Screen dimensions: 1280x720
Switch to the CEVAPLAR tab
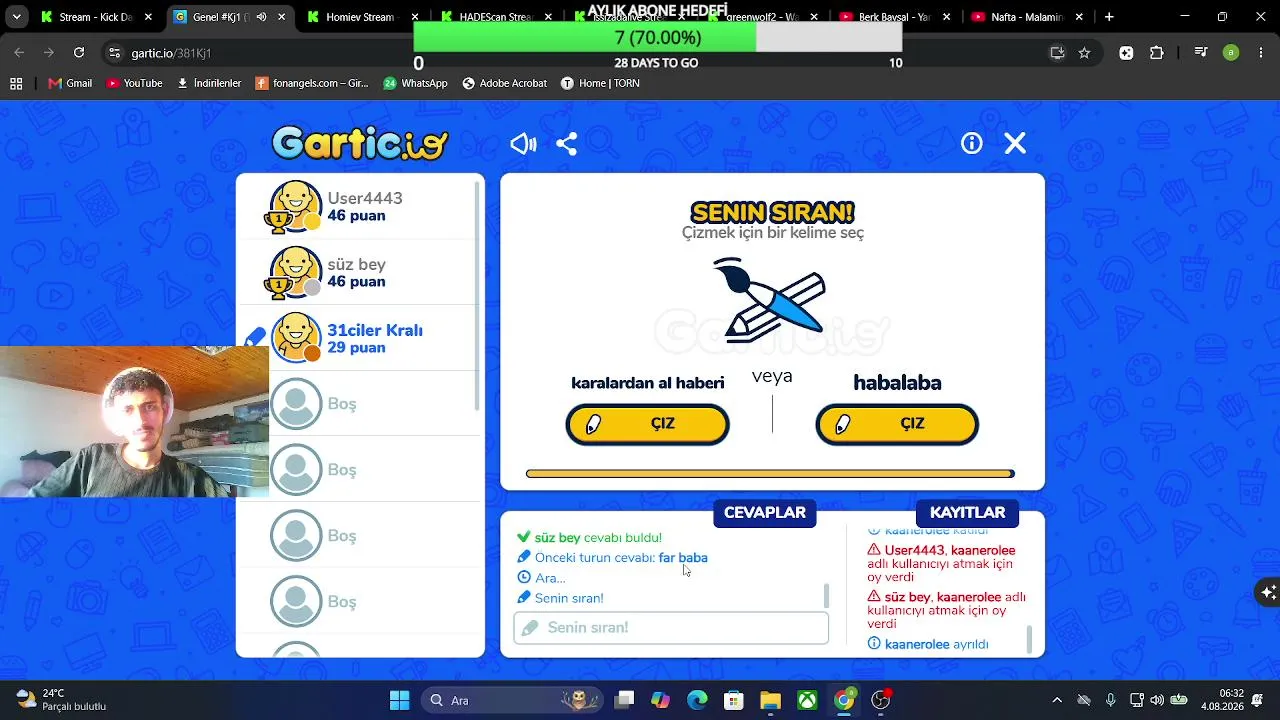[765, 513]
